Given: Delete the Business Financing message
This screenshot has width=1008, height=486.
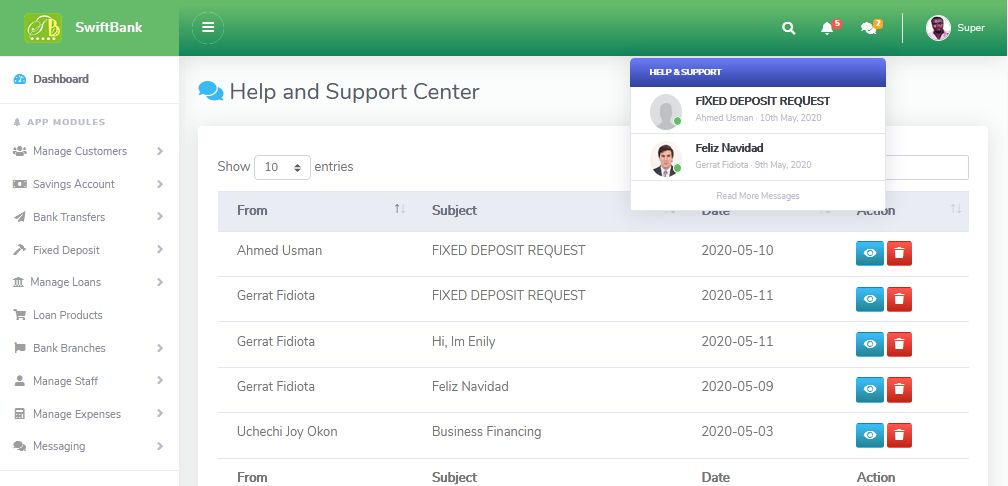Looking at the screenshot, I should 899,435.
